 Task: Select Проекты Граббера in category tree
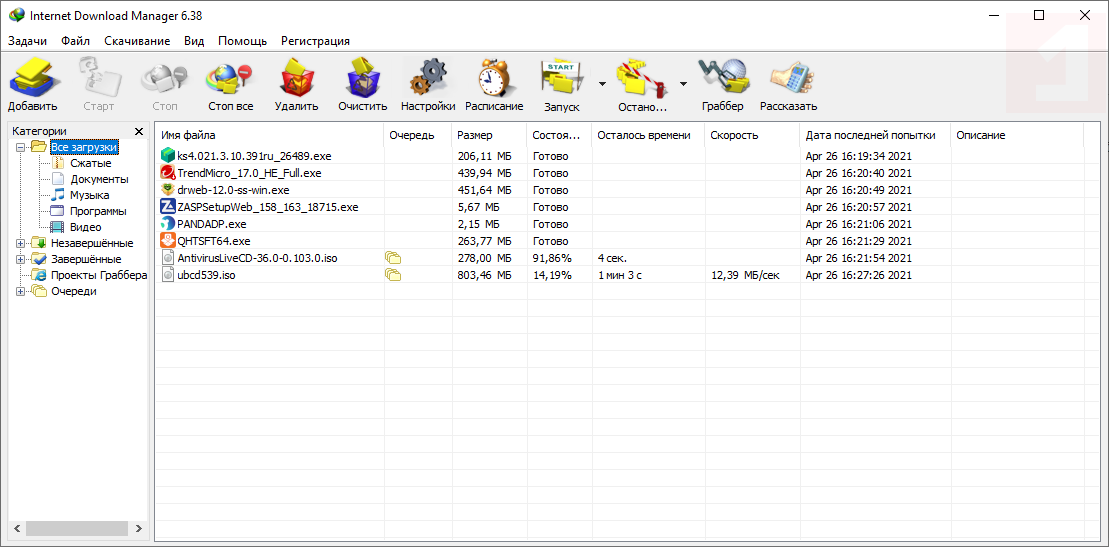[x=99, y=275]
